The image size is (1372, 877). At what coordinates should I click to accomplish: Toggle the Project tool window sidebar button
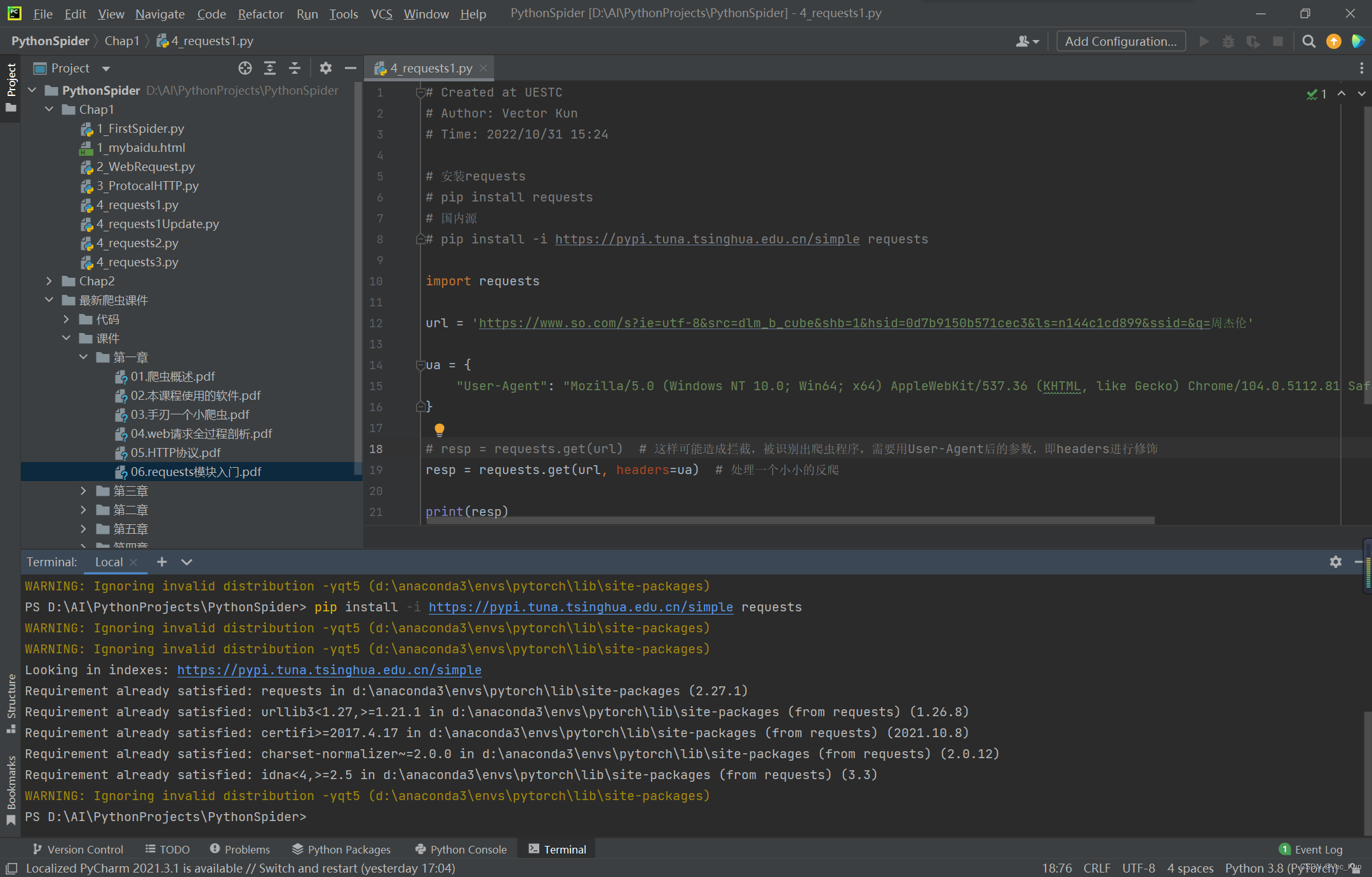pos(11,79)
